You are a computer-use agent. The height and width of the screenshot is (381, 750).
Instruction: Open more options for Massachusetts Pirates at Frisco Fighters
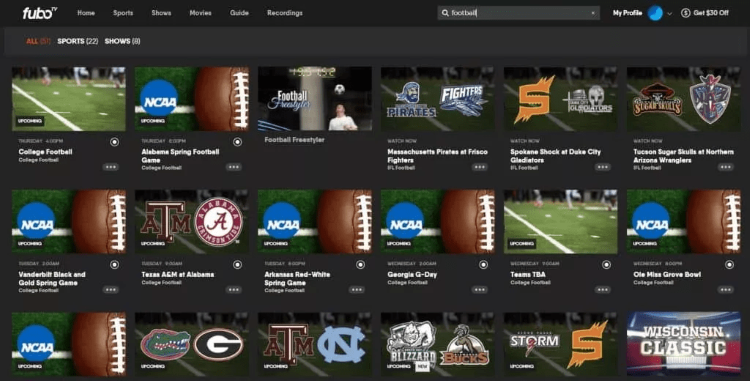tap(479, 167)
